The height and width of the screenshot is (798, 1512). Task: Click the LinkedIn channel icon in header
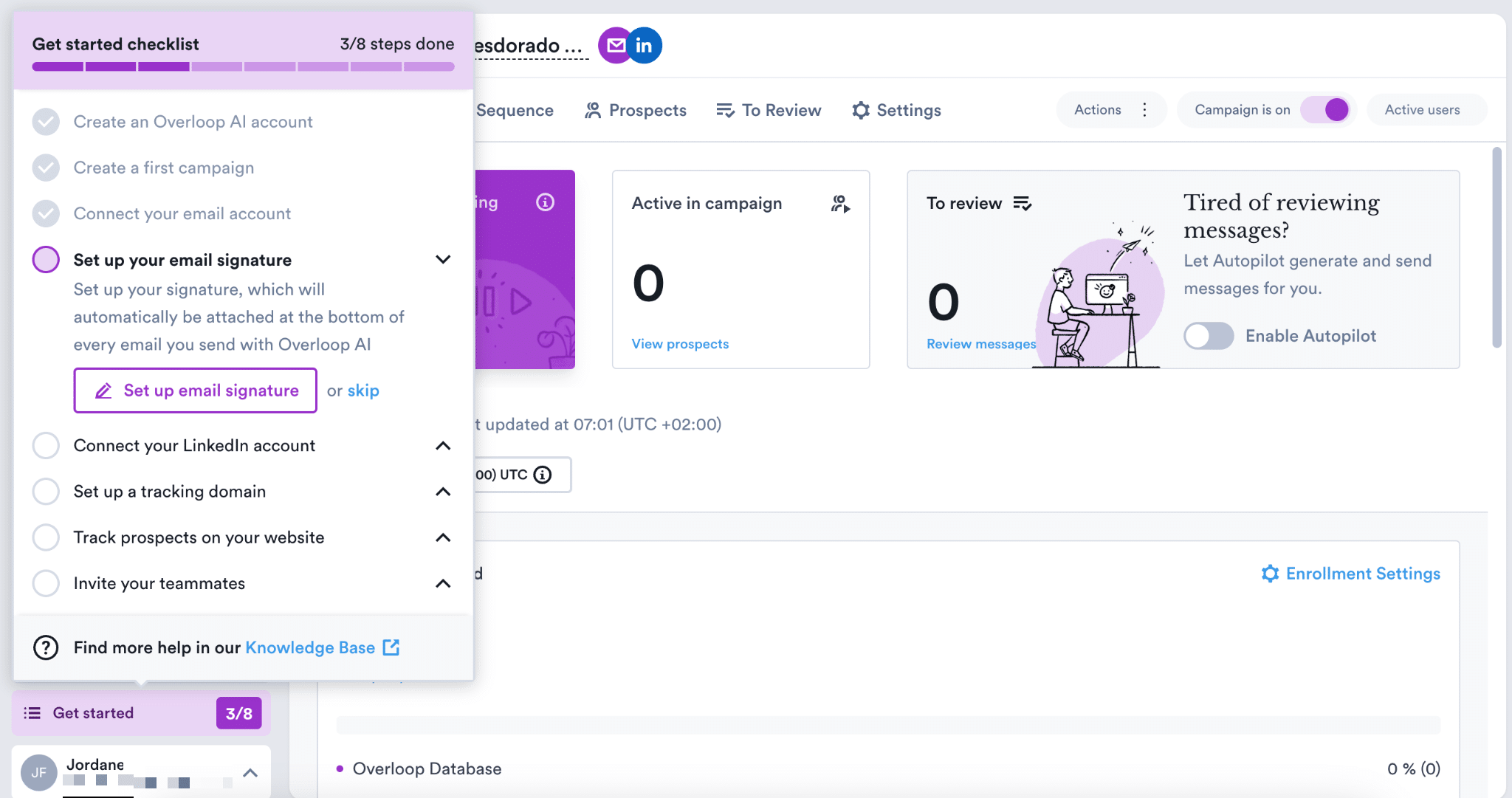click(645, 46)
